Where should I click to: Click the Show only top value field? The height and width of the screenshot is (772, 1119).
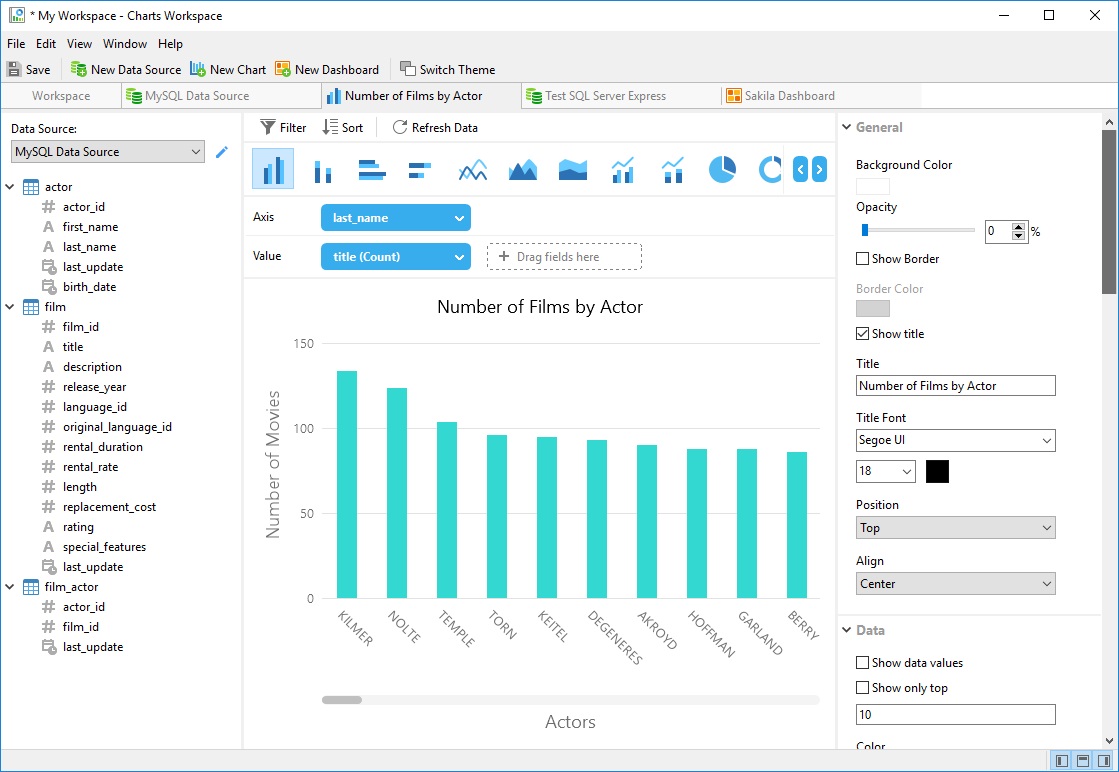point(956,714)
